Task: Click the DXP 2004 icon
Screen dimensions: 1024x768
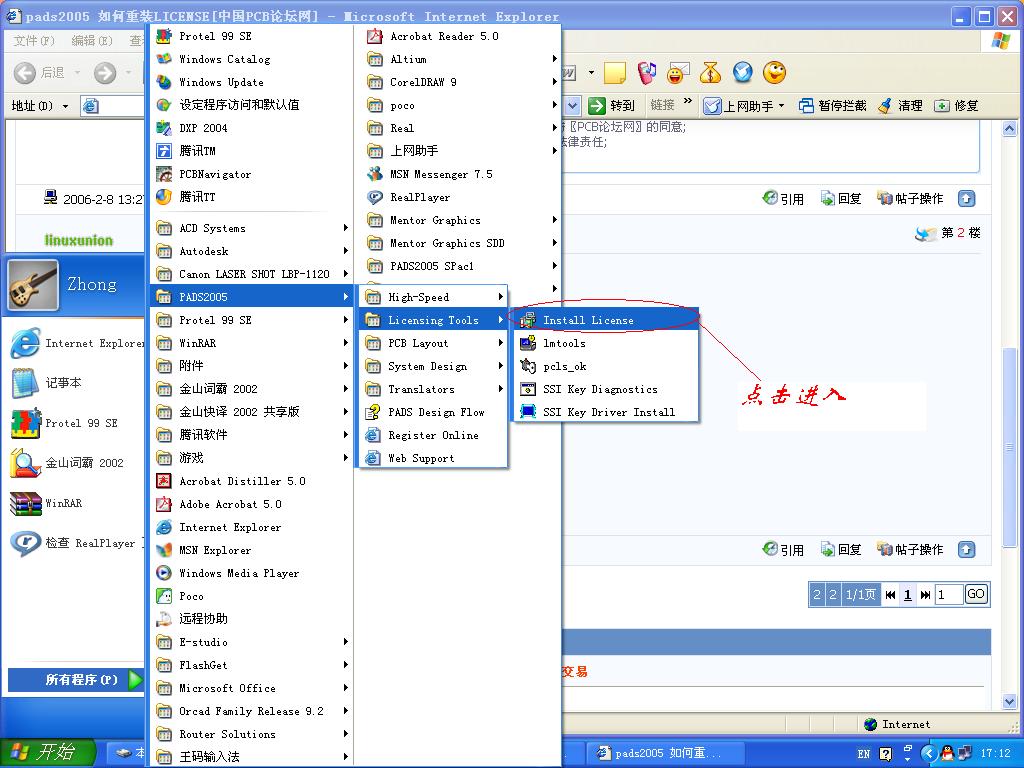Action: (x=164, y=128)
